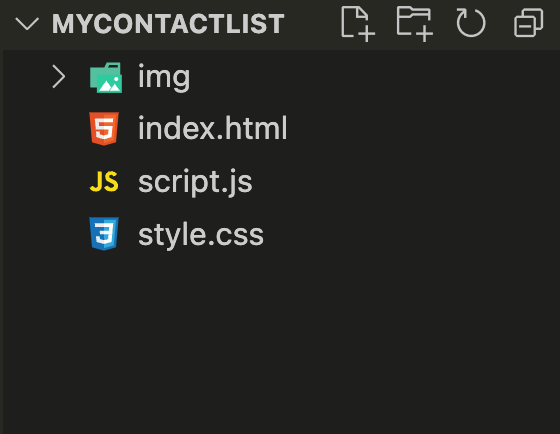Select the img folder name
The height and width of the screenshot is (434, 560).
point(164,78)
